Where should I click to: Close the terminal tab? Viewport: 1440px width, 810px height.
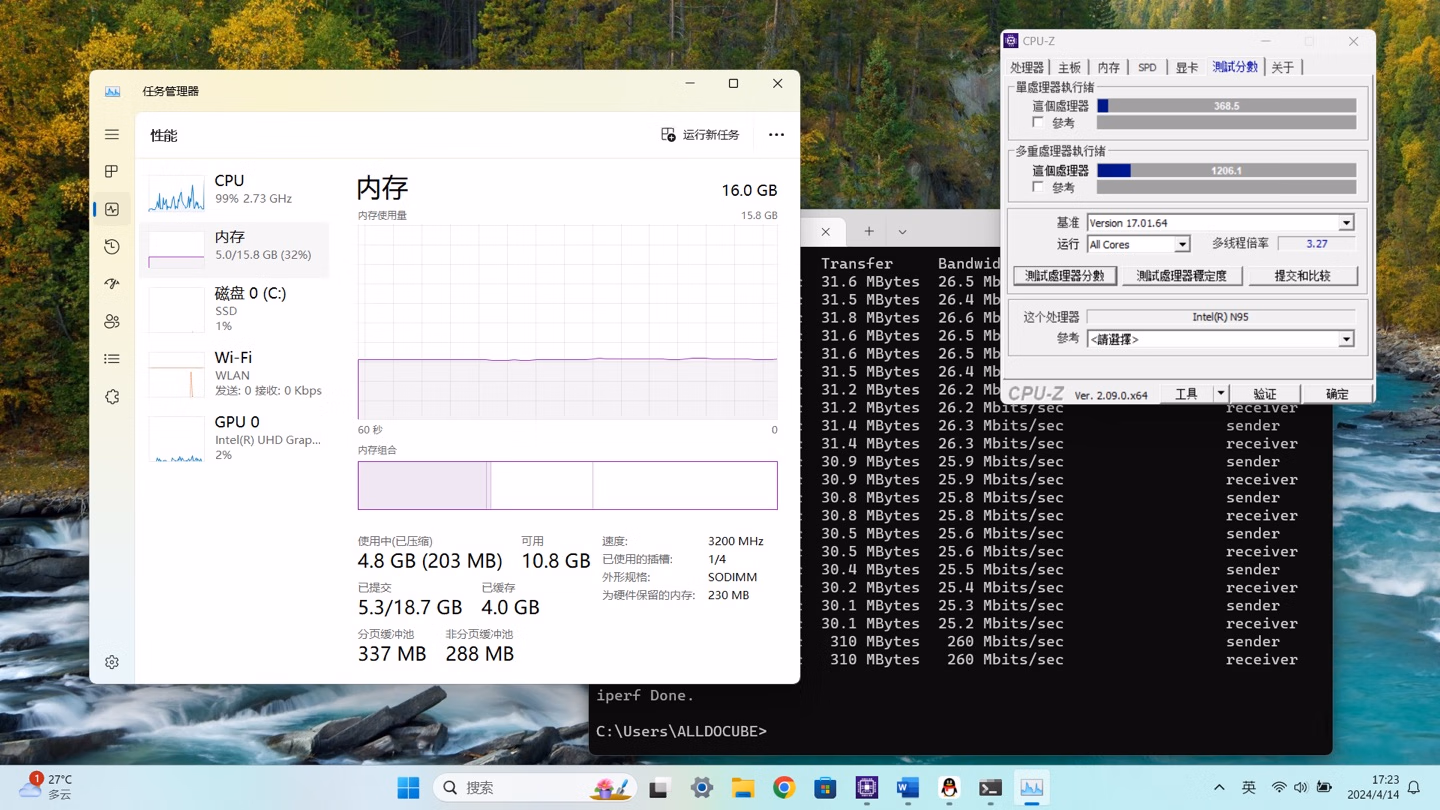point(825,231)
